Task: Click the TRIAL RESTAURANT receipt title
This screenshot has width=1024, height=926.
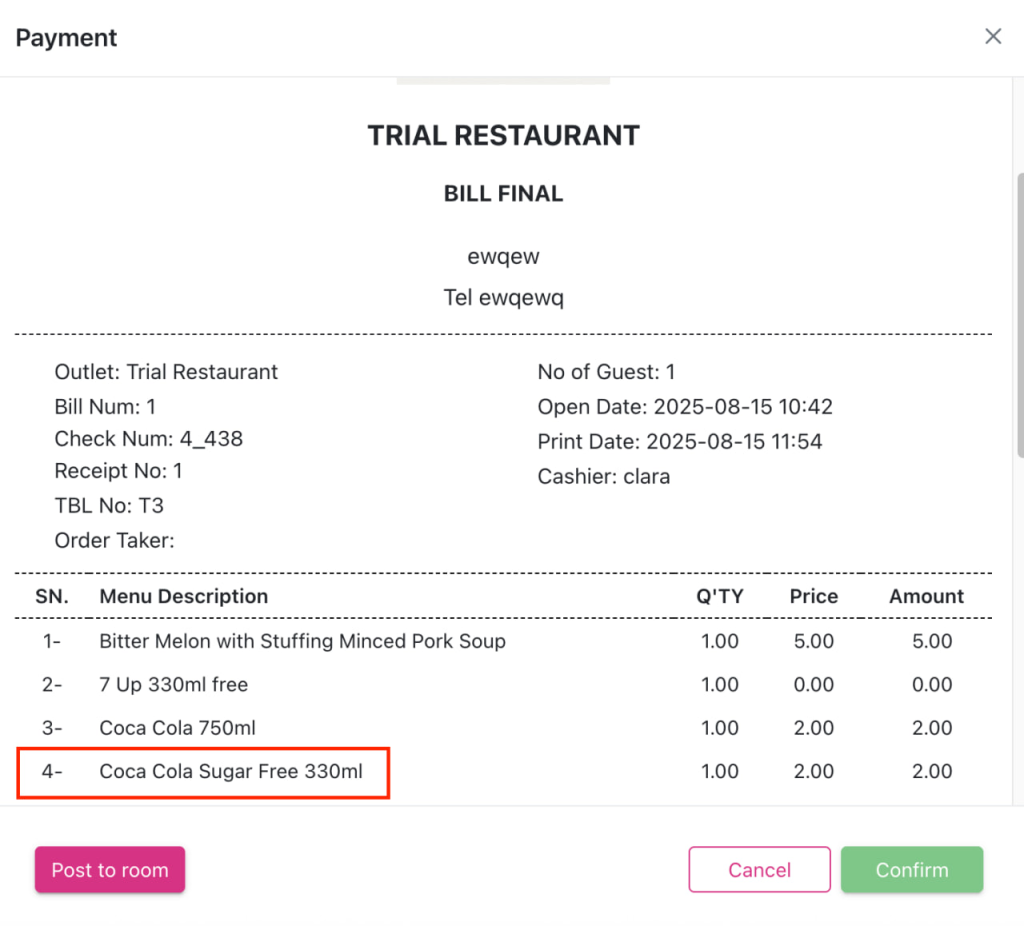Action: pos(503,136)
